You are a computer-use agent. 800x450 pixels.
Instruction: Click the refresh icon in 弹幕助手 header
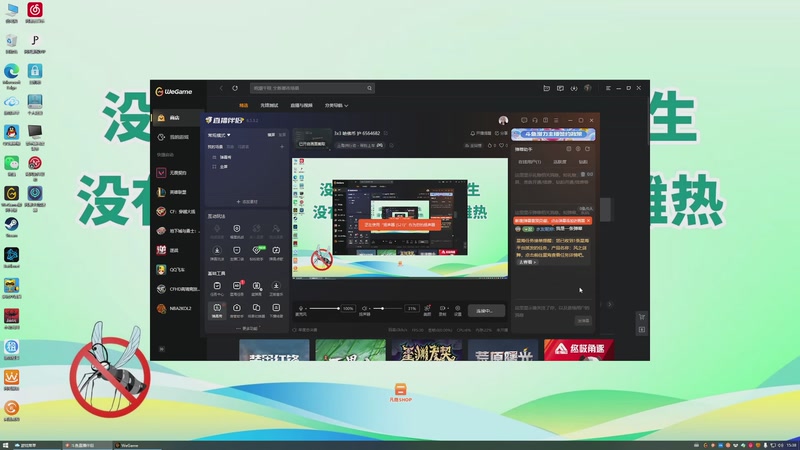click(x=587, y=149)
